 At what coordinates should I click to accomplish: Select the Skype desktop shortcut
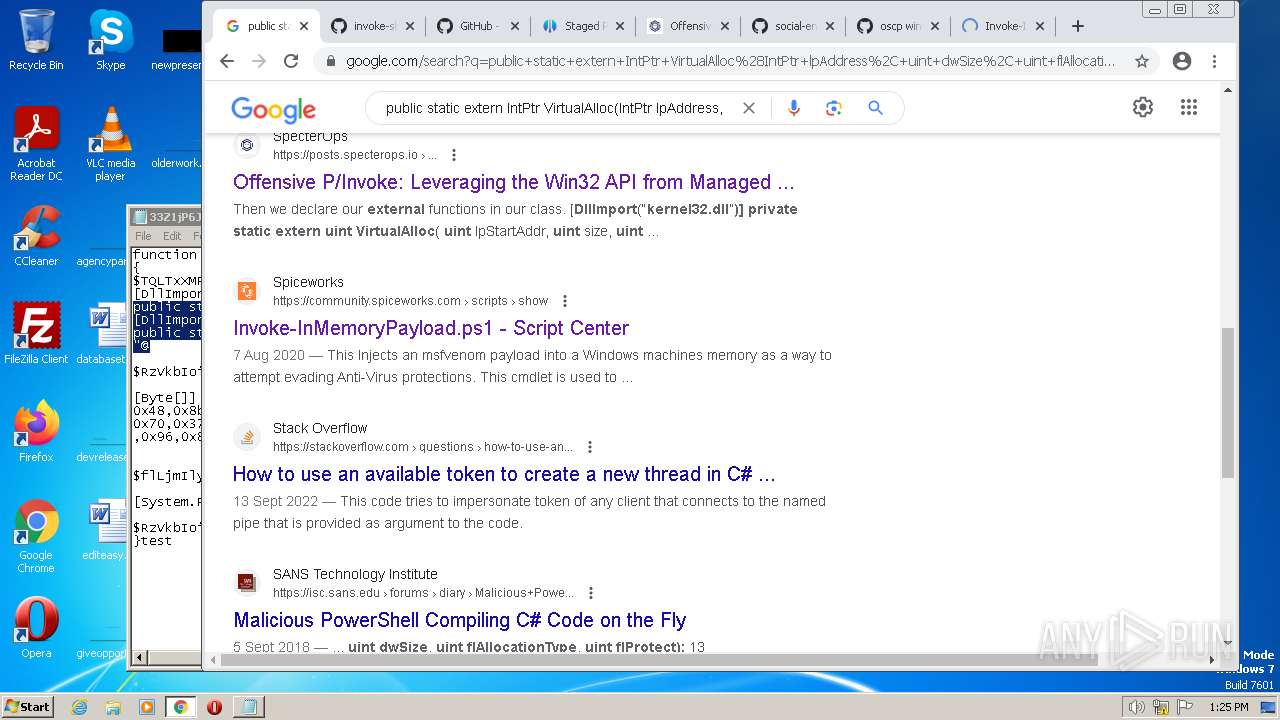tap(110, 40)
